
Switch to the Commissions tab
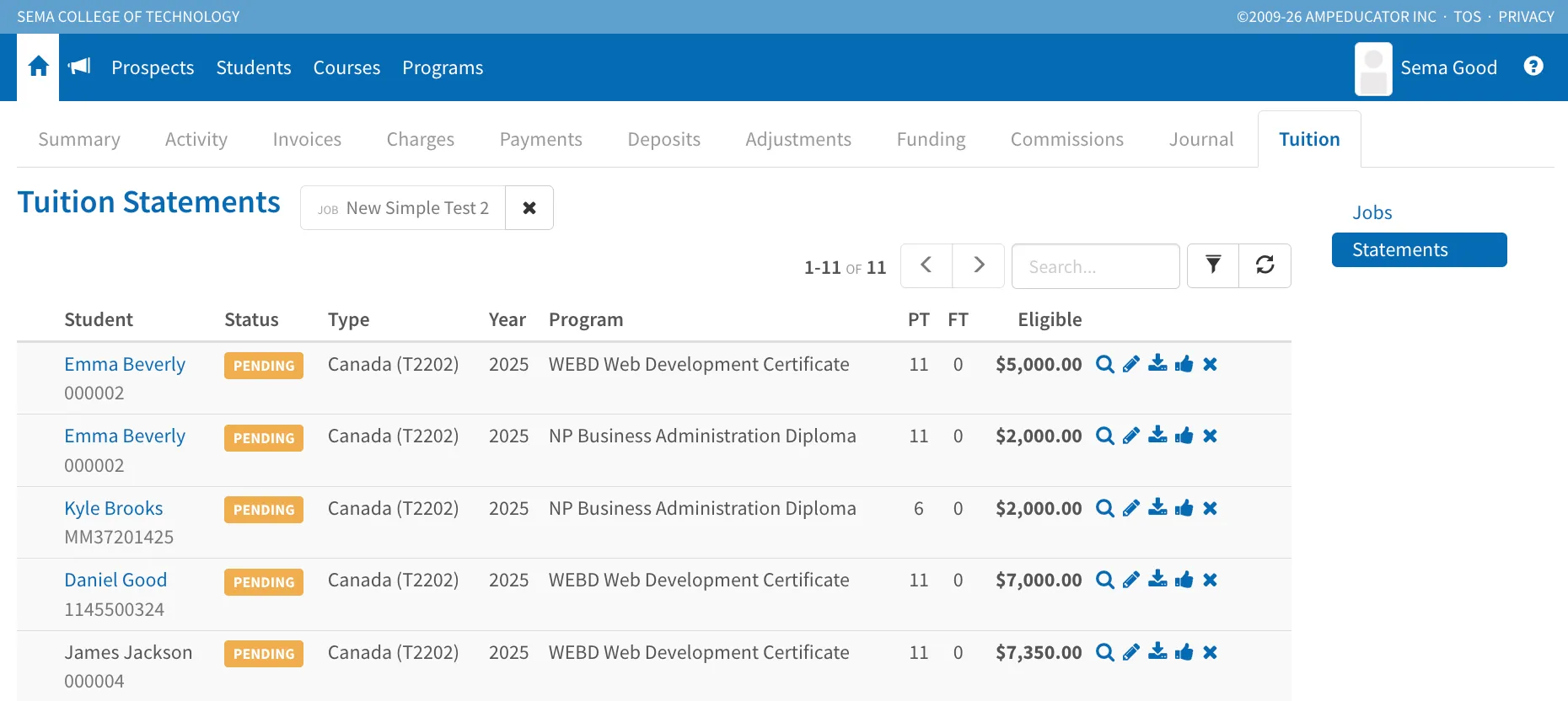click(x=1067, y=139)
